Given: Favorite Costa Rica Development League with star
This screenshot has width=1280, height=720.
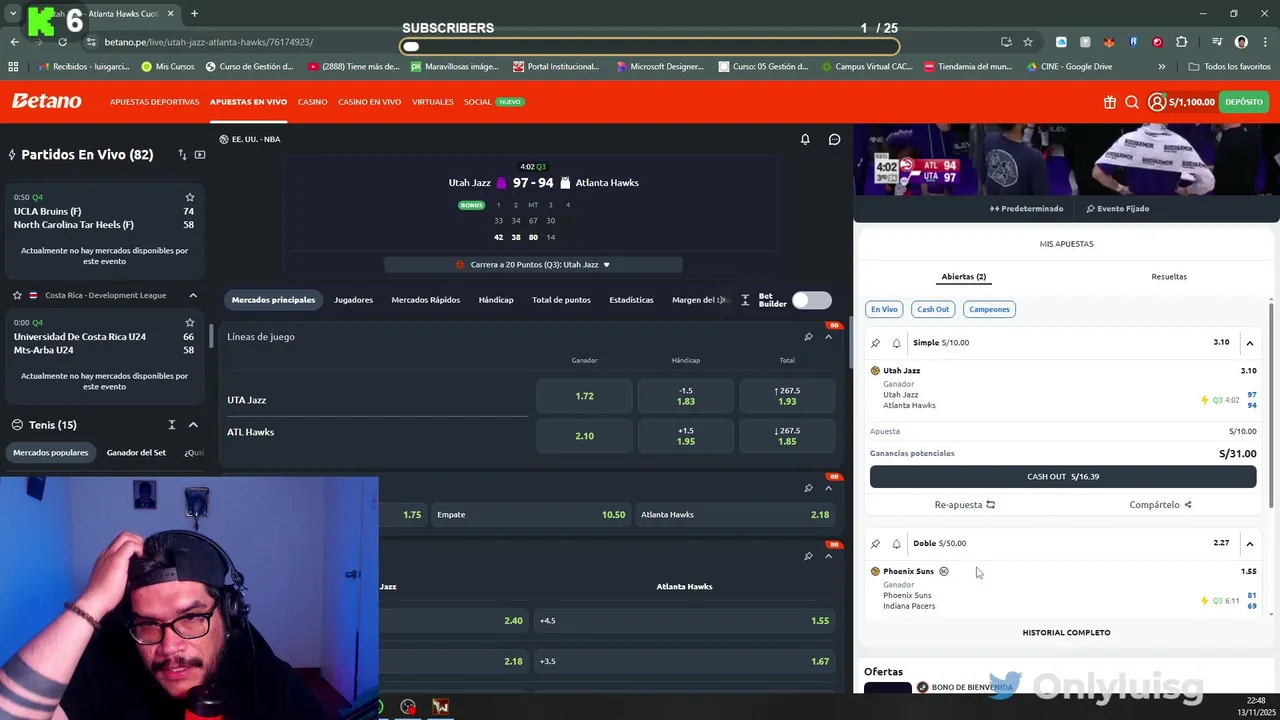Looking at the screenshot, I should [x=17, y=295].
